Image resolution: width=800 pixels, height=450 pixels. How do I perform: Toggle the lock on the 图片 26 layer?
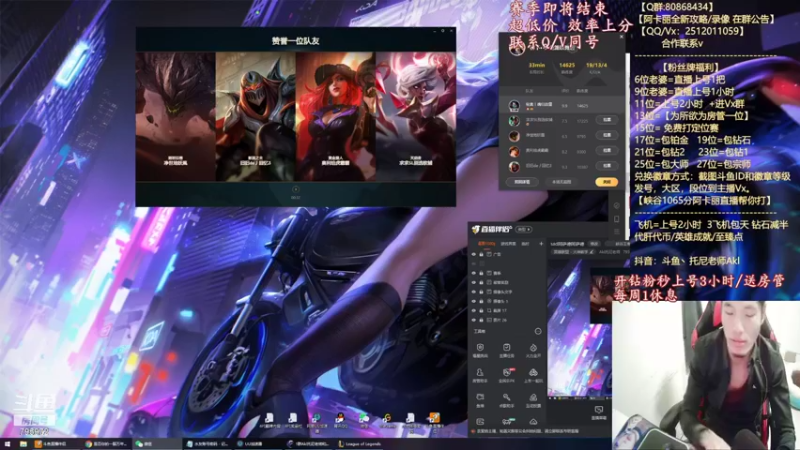click(481, 320)
